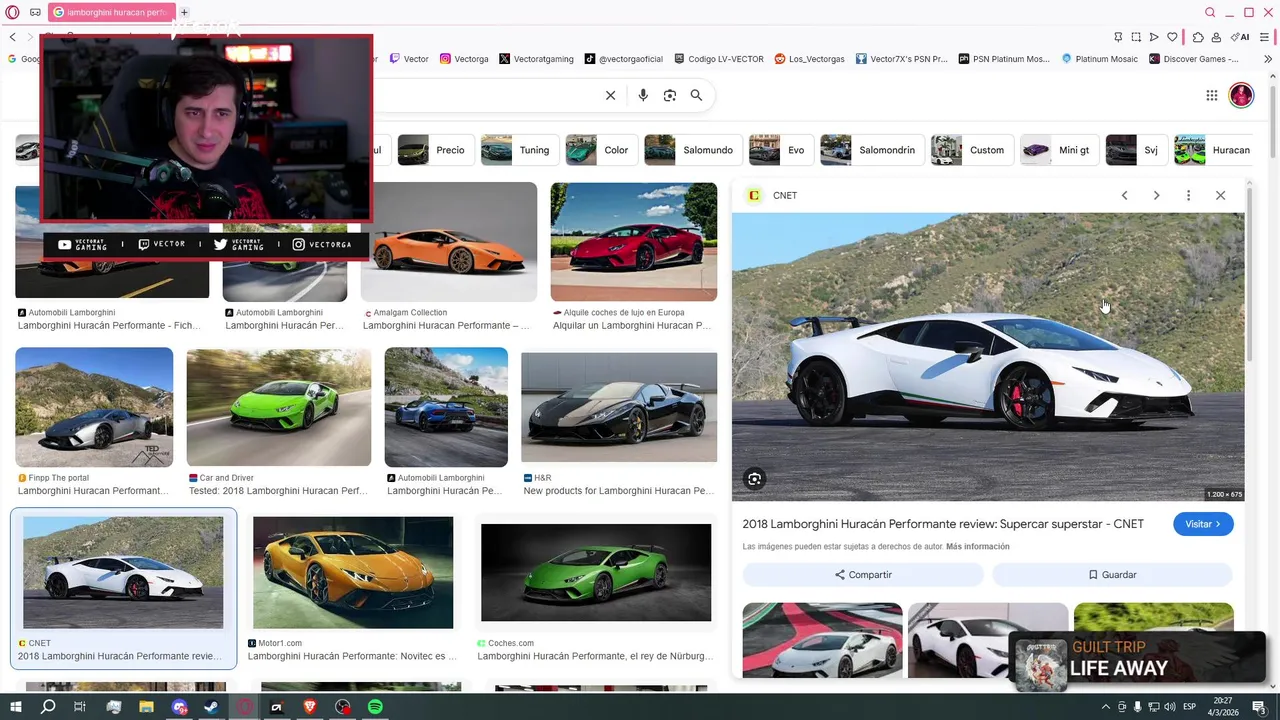Expand hidden bookmarks with double chevron
The height and width of the screenshot is (720, 1280).
(x=1267, y=59)
